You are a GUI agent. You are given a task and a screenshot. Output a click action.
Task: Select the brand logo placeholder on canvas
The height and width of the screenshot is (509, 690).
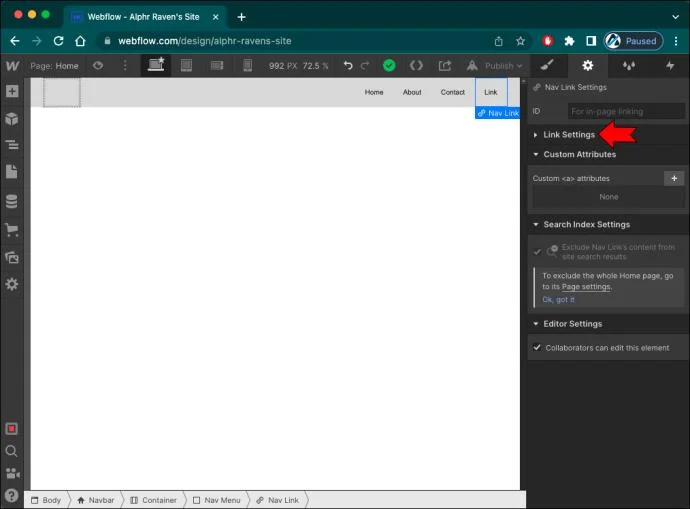62,92
